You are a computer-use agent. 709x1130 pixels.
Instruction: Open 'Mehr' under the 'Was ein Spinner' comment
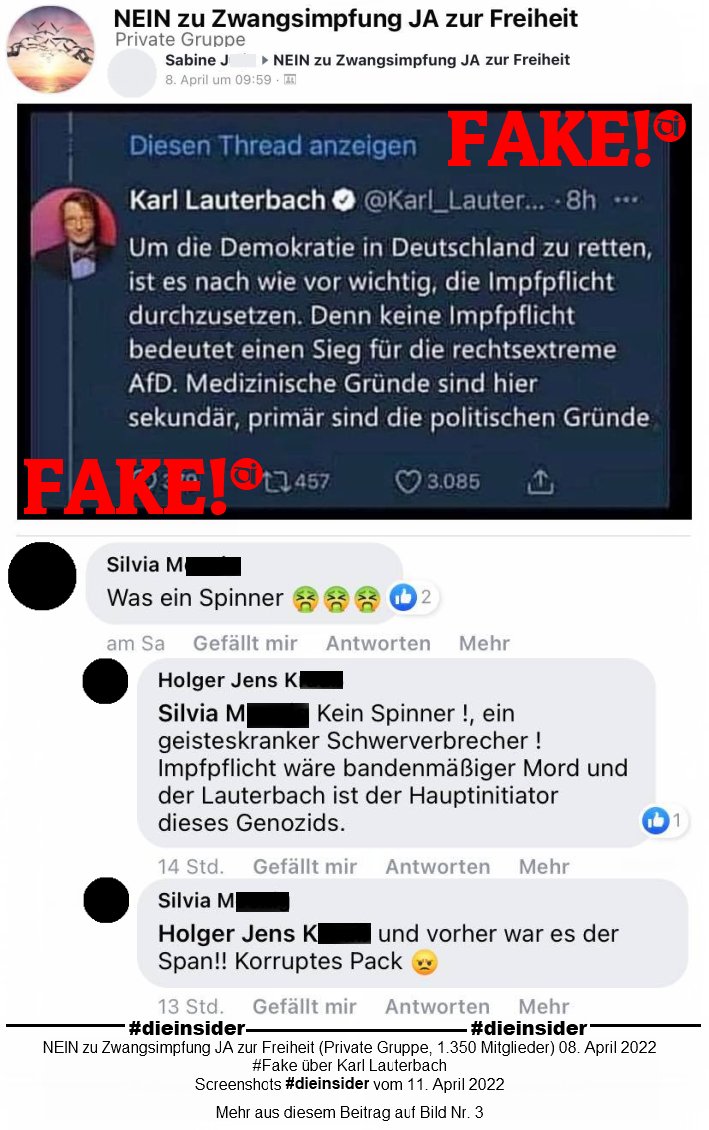click(x=484, y=643)
